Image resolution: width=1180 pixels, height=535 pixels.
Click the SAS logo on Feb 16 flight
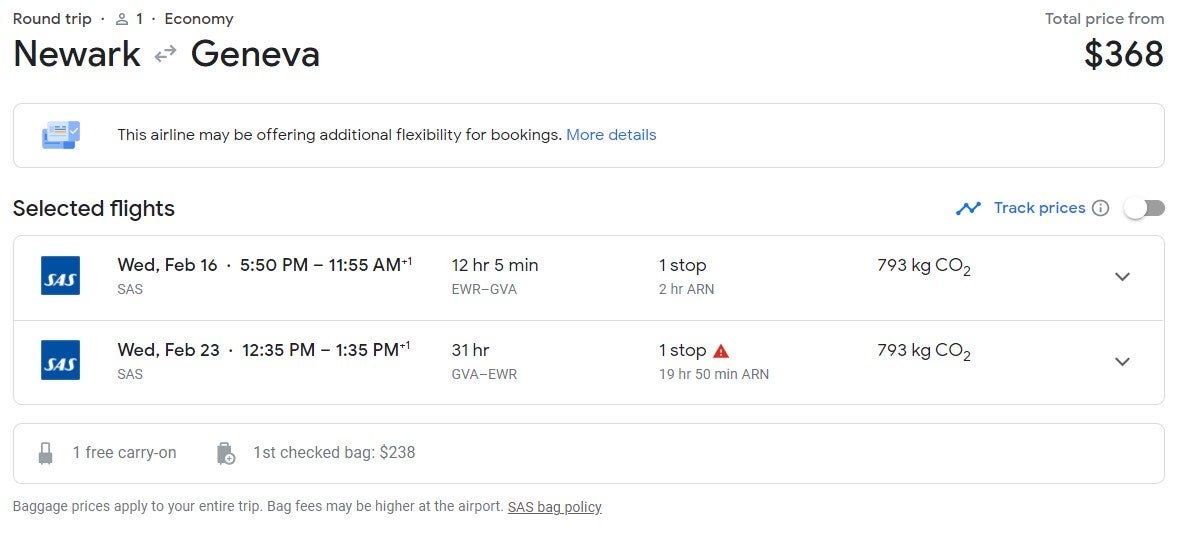[x=60, y=275]
